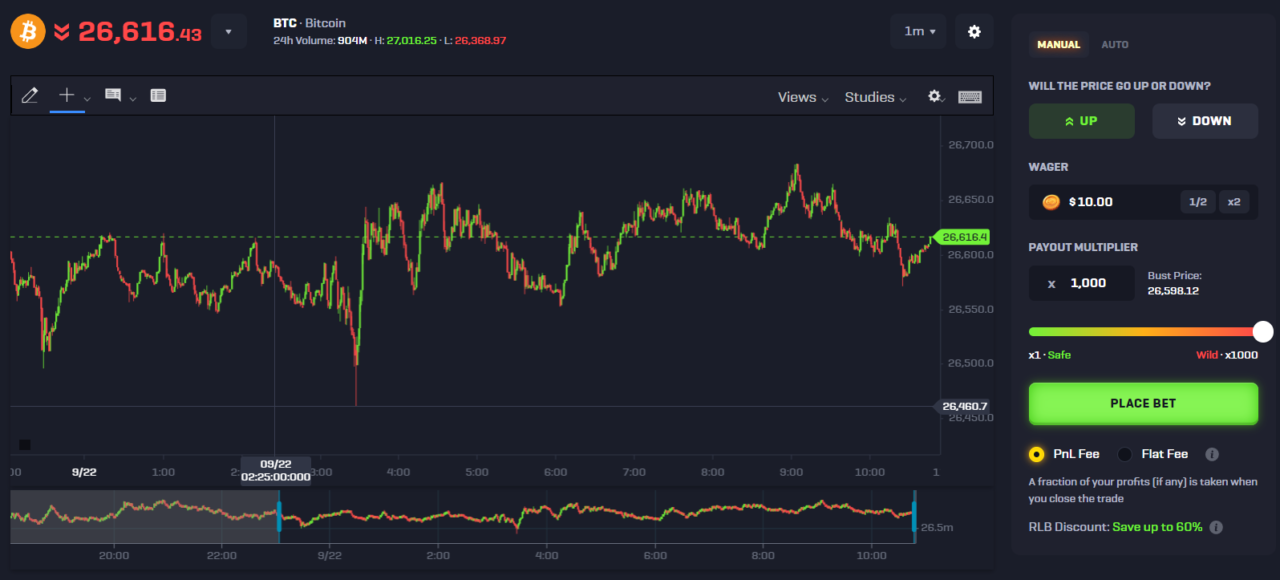1280x580 pixels.
Task: Open the 1m timeframe dropdown
Action: [917, 31]
